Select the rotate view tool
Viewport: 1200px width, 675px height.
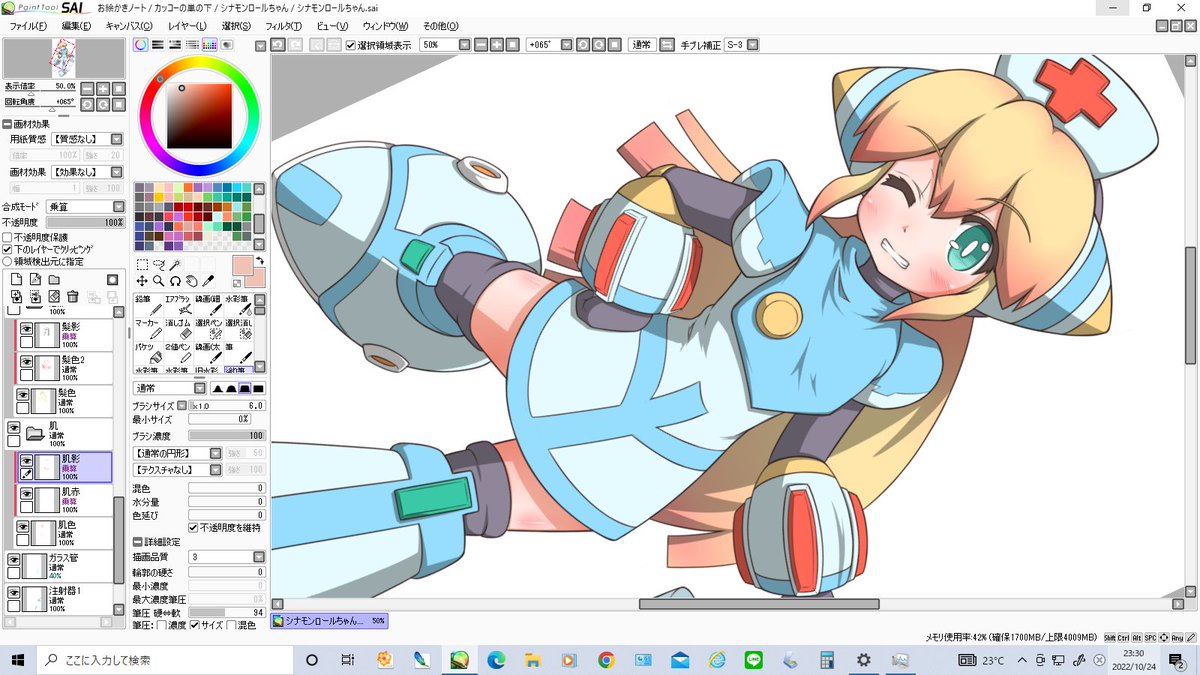click(x=175, y=282)
